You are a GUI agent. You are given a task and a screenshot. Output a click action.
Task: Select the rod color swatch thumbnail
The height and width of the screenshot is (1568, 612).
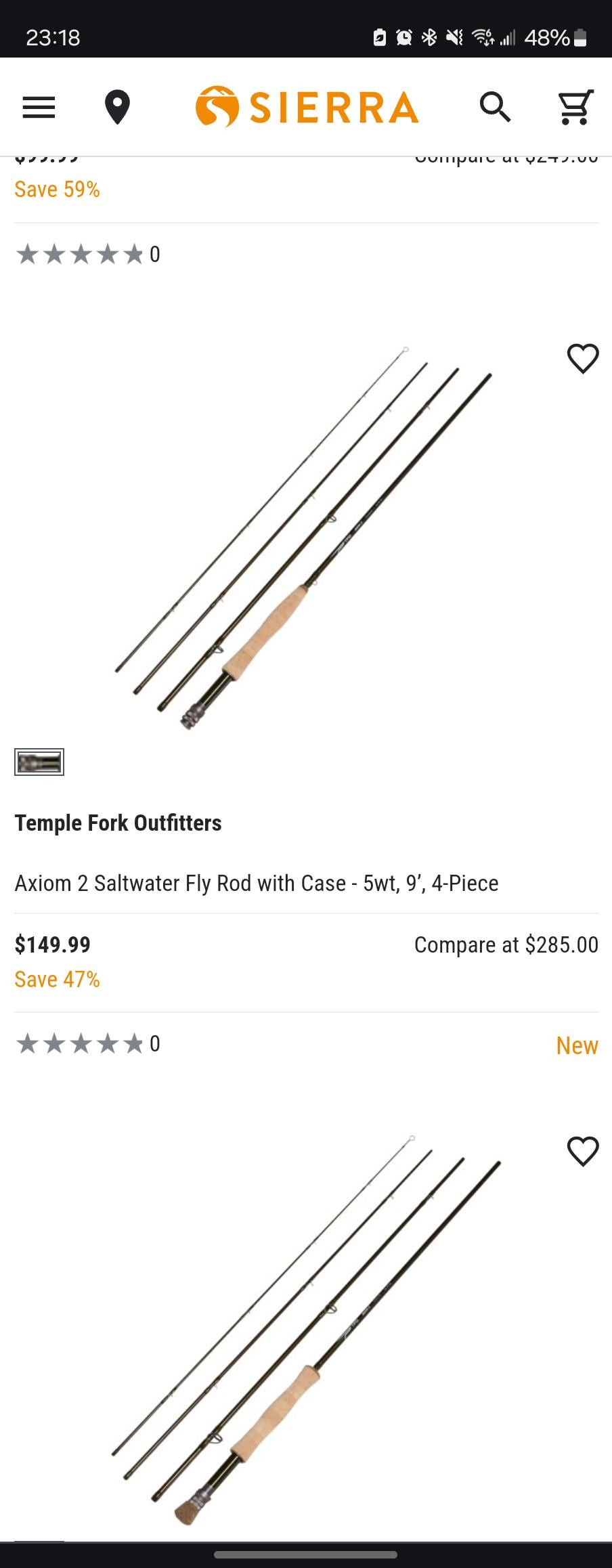pos(39,762)
